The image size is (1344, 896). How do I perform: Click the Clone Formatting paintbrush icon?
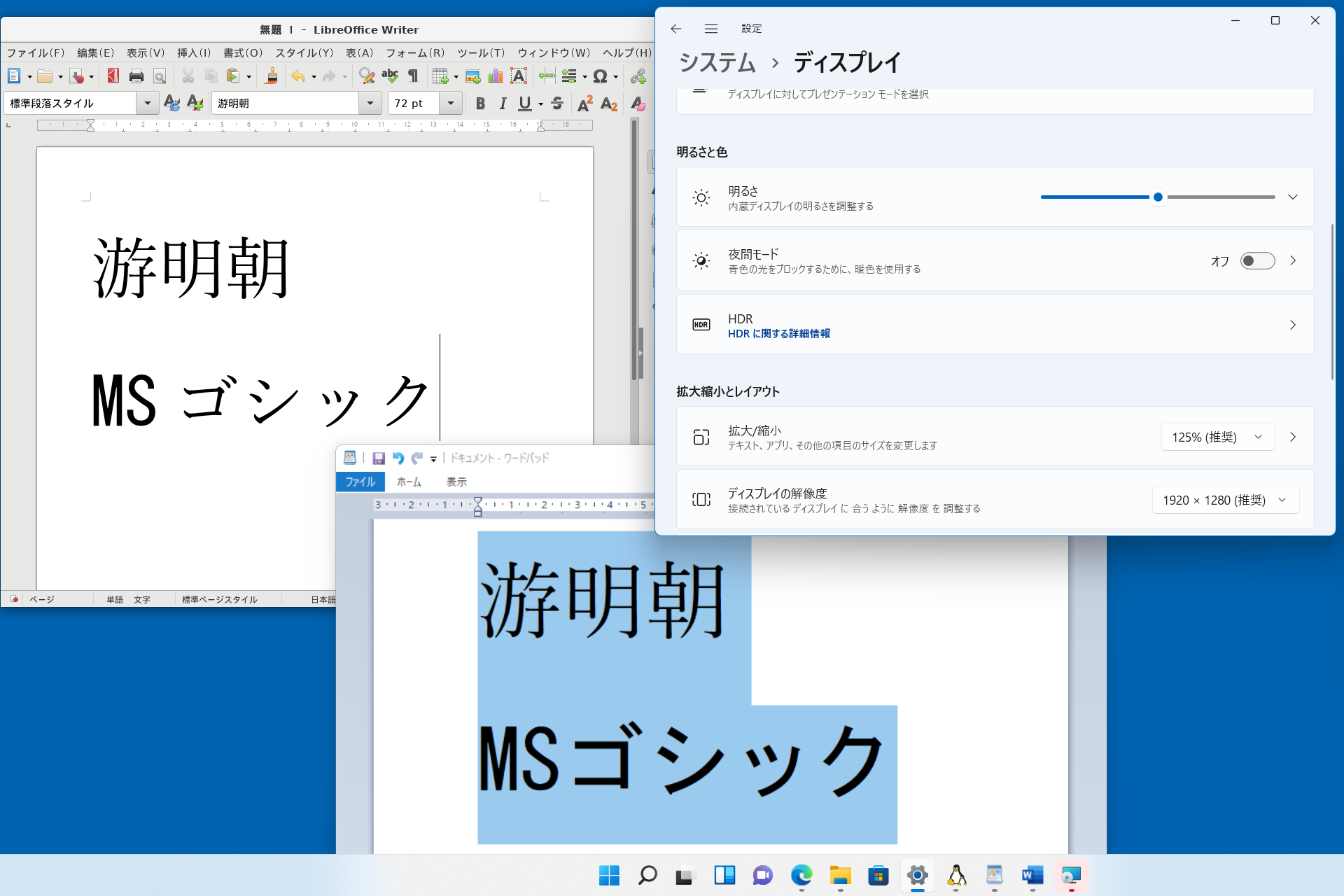click(x=272, y=76)
